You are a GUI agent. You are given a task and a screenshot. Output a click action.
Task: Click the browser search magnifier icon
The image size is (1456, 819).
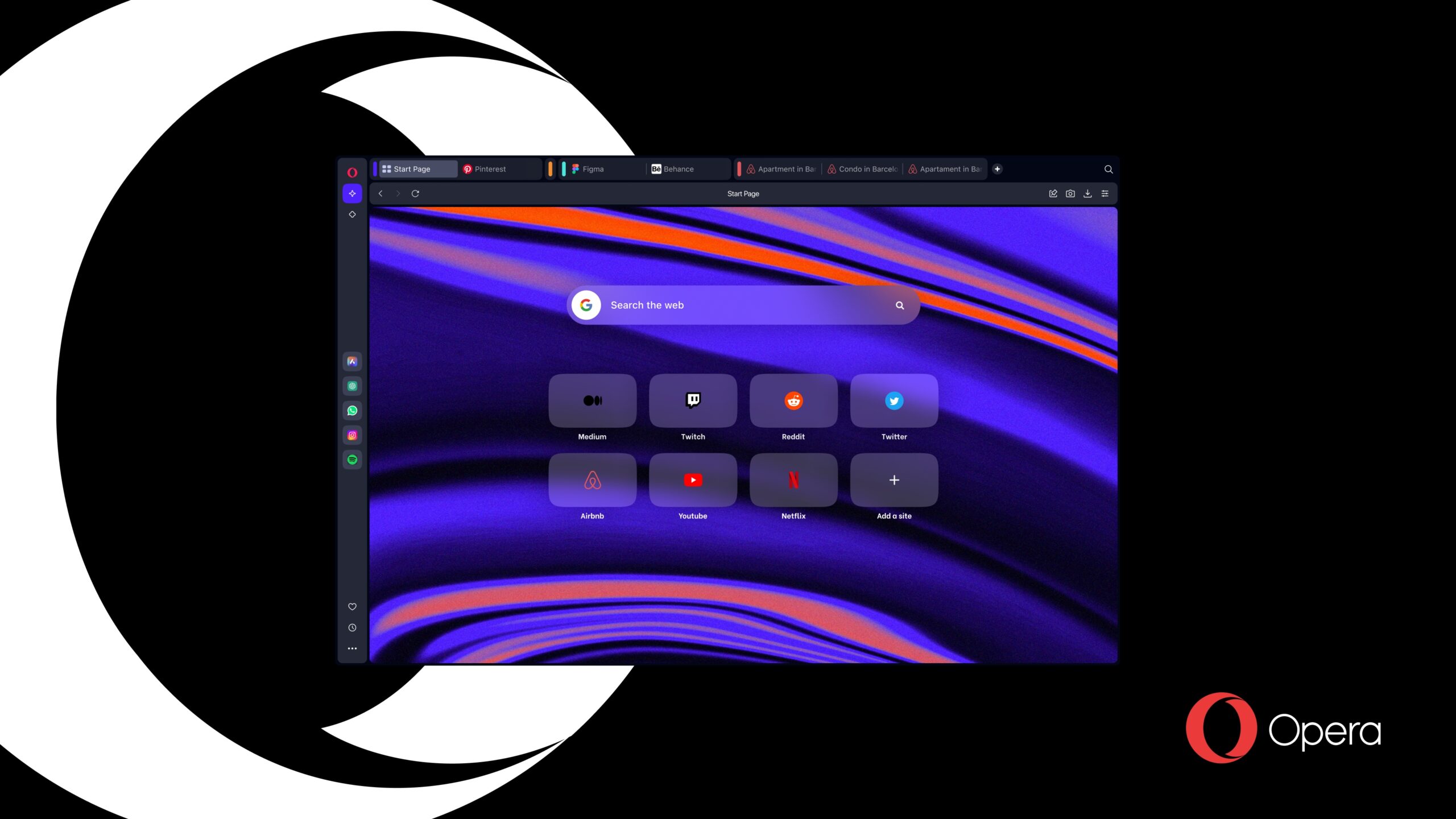[1108, 169]
